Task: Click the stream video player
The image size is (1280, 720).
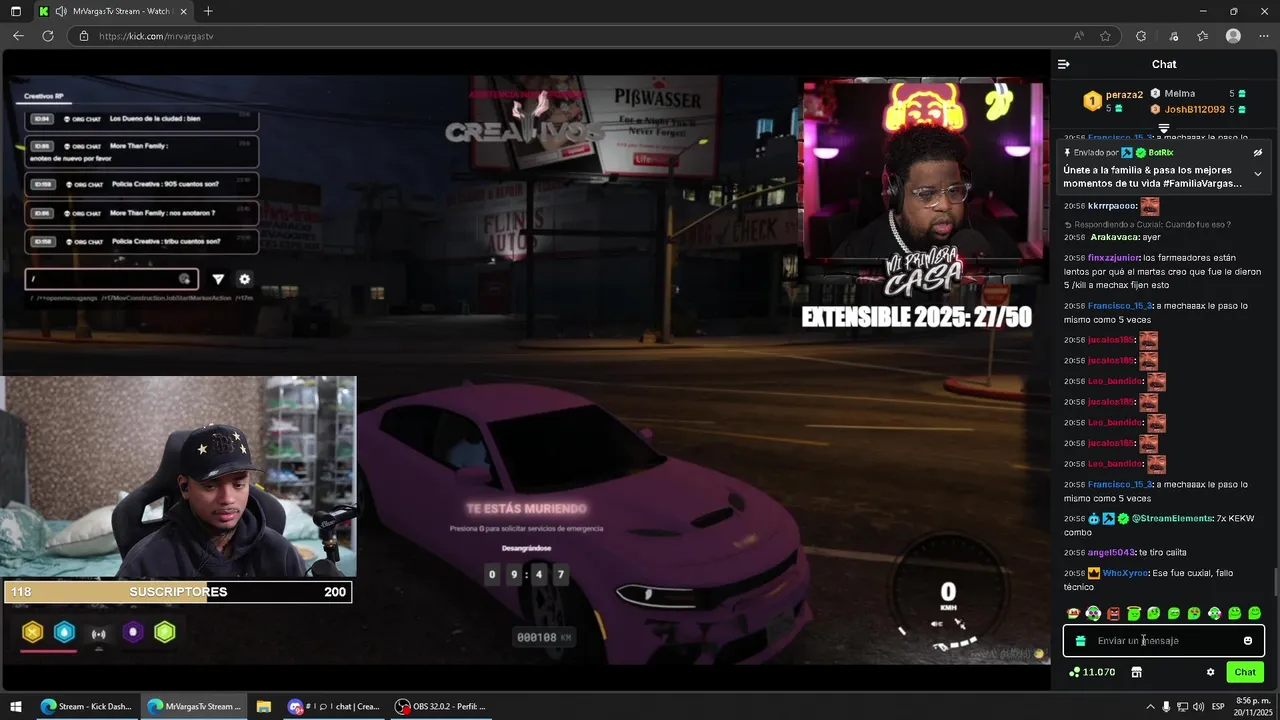Action: click(x=525, y=370)
